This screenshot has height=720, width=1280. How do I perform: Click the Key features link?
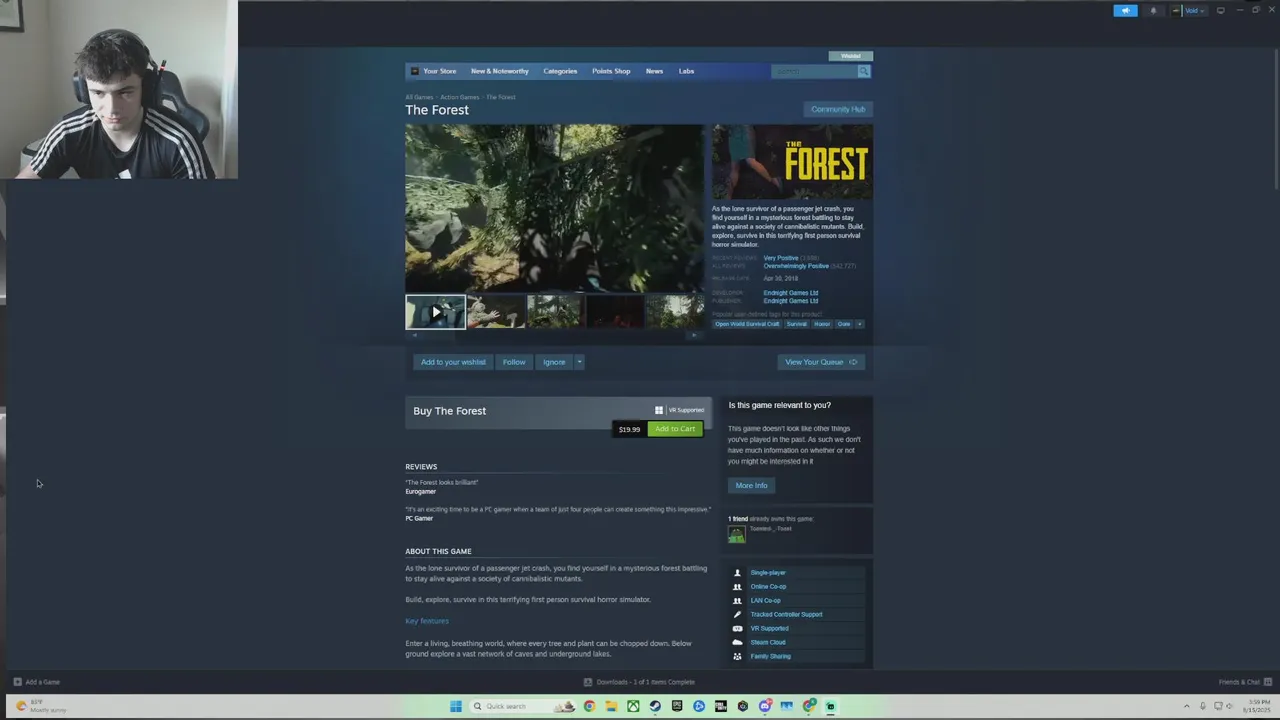[427, 621]
